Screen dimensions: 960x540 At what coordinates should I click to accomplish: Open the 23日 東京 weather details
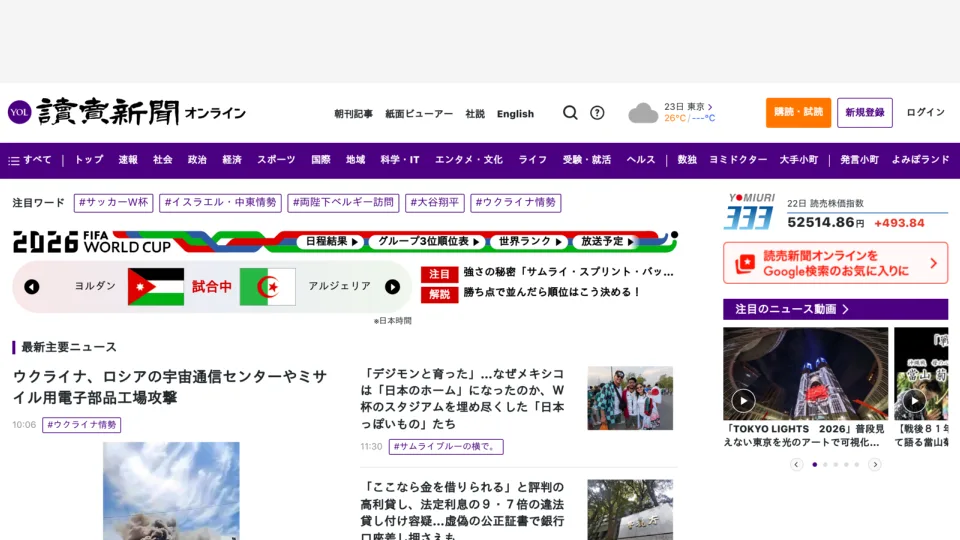tap(688, 107)
